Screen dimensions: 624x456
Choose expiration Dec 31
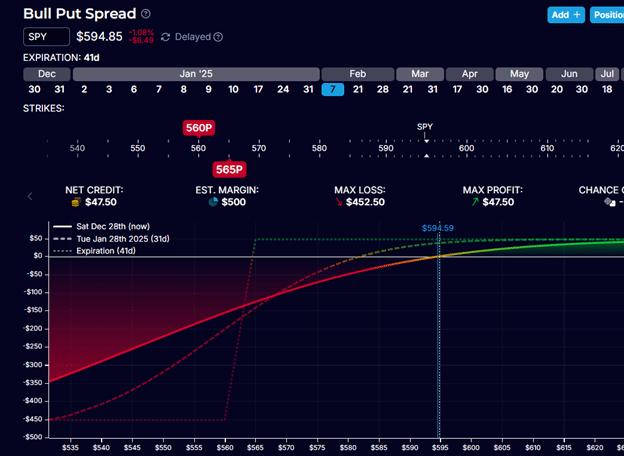point(59,89)
